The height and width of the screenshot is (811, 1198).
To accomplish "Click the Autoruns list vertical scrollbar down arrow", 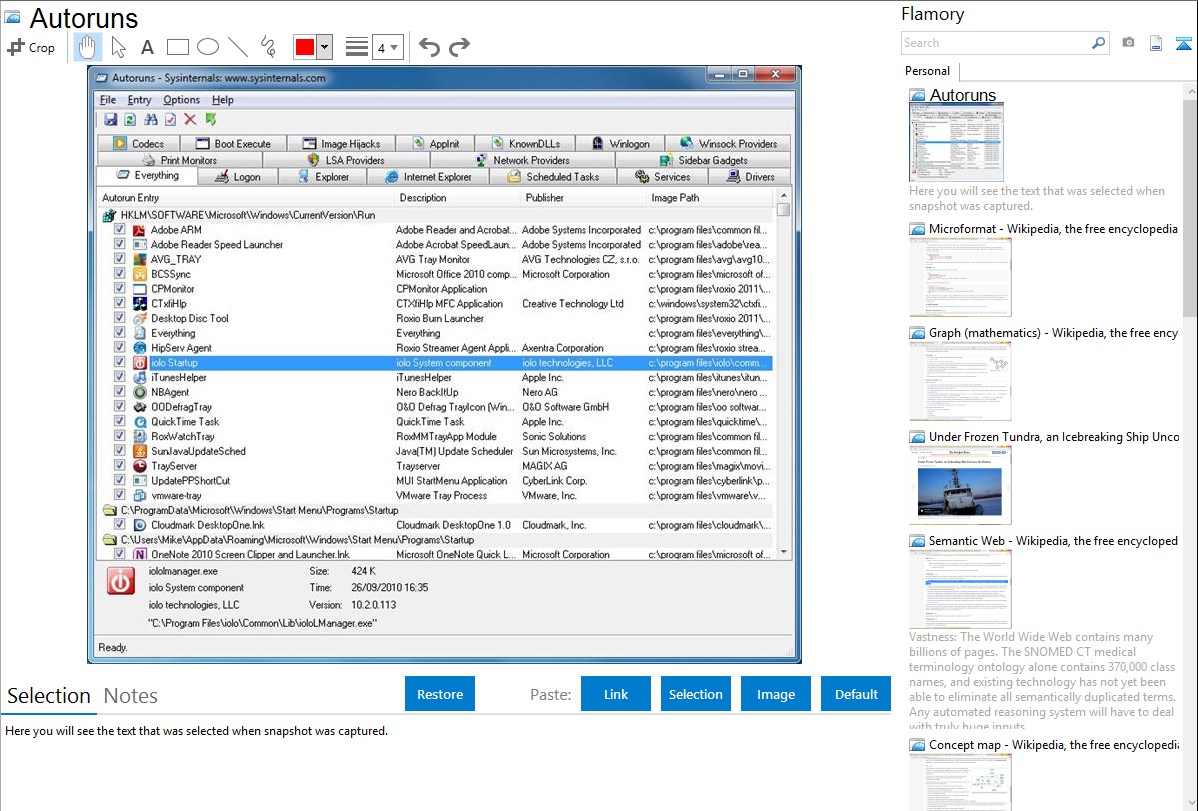I will (x=783, y=552).
